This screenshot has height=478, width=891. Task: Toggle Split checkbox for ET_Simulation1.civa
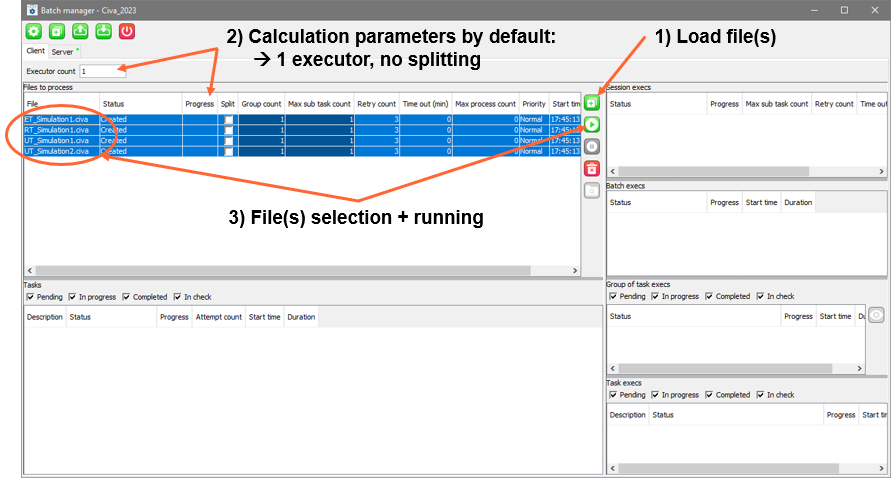[x=228, y=120]
